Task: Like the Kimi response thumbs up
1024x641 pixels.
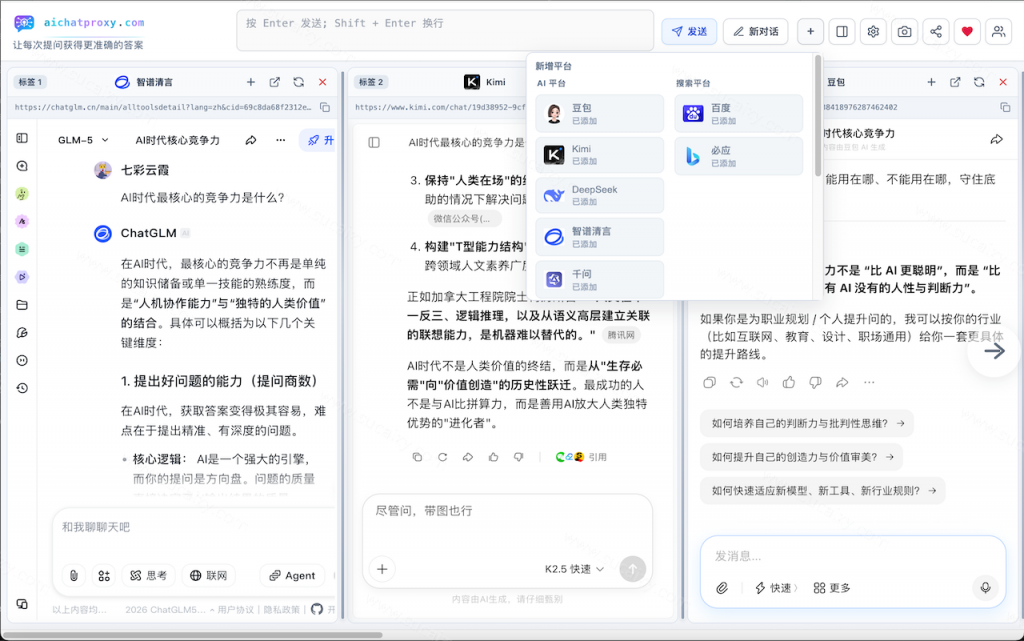Action: [494, 457]
